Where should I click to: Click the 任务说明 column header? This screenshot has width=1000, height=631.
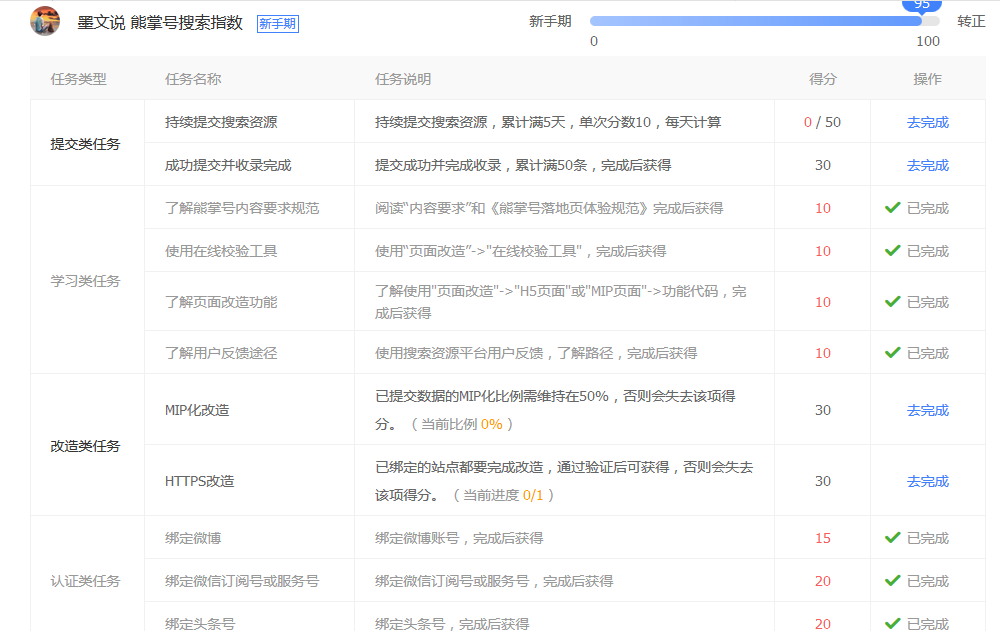[x=403, y=79]
